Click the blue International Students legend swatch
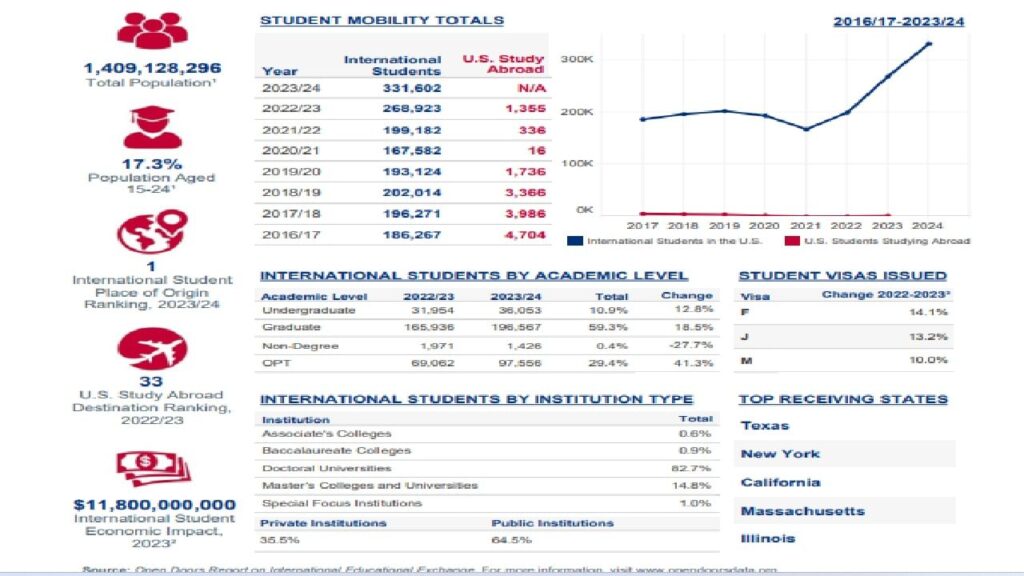1024x576 pixels. (x=575, y=241)
